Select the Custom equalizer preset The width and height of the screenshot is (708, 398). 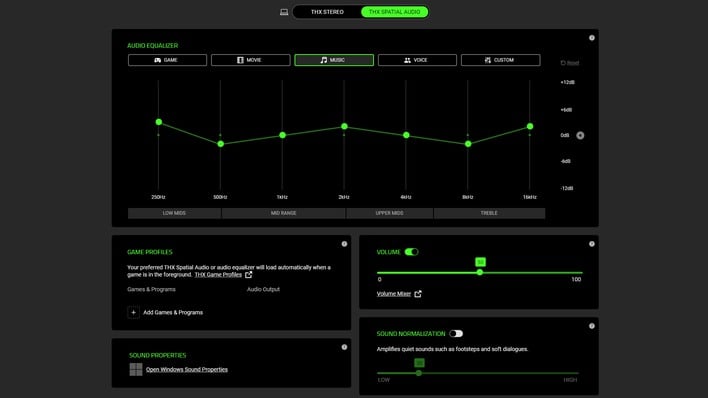point(500,60)
